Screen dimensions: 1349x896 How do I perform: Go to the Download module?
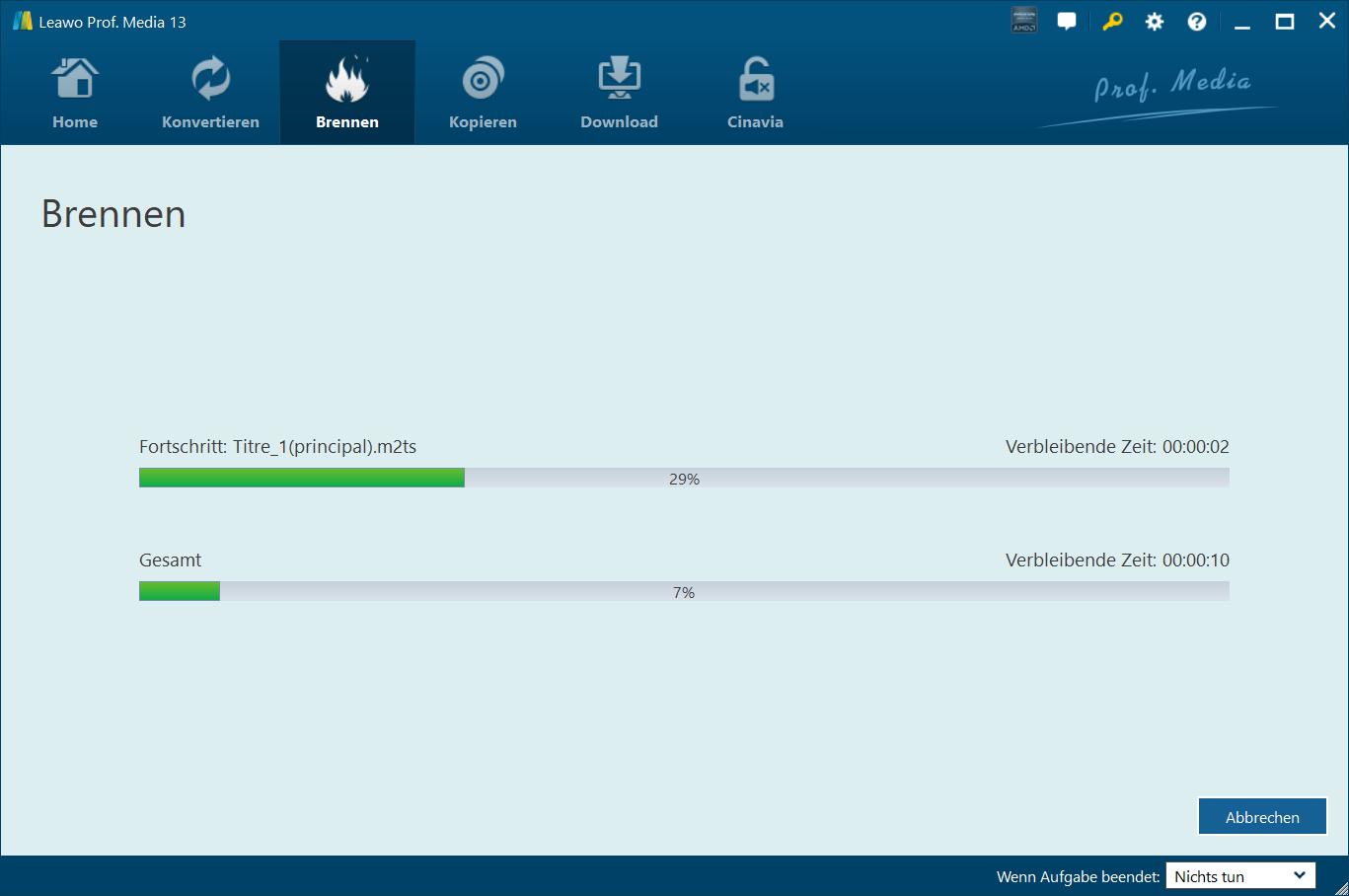[x=619, y=93]
